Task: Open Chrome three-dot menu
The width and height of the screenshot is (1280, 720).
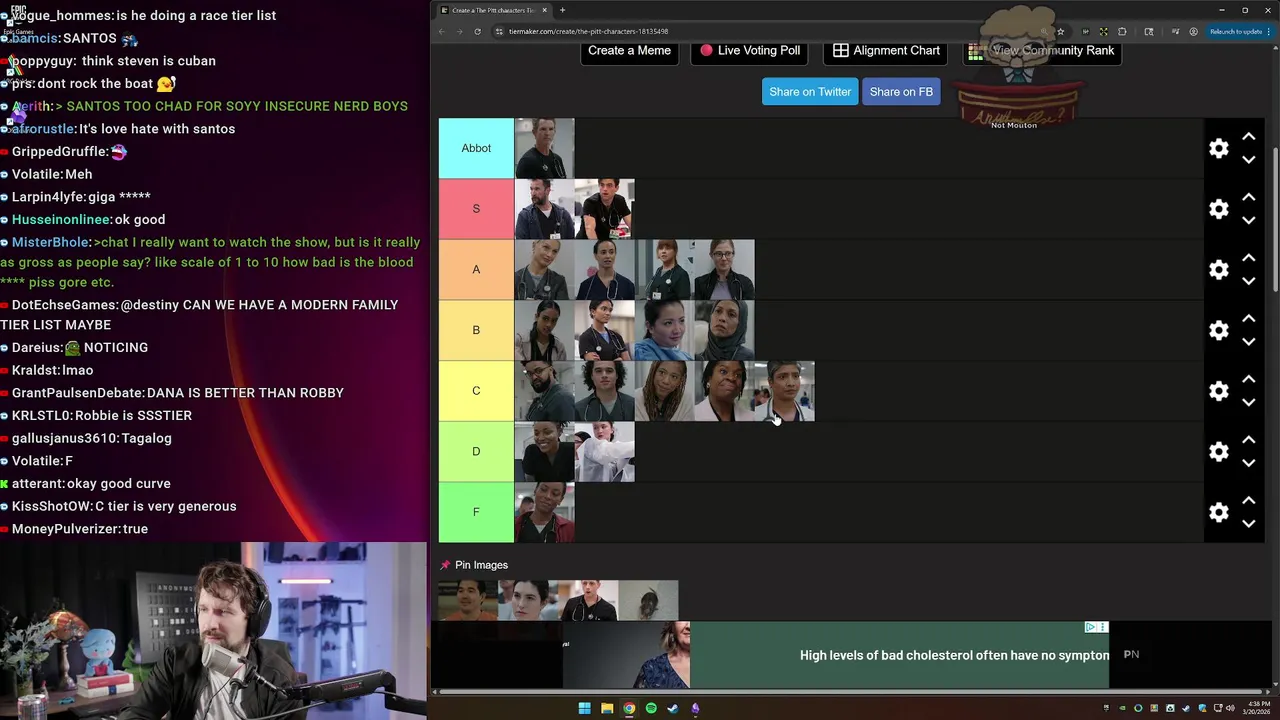Action: click(x=1270, y=31)
